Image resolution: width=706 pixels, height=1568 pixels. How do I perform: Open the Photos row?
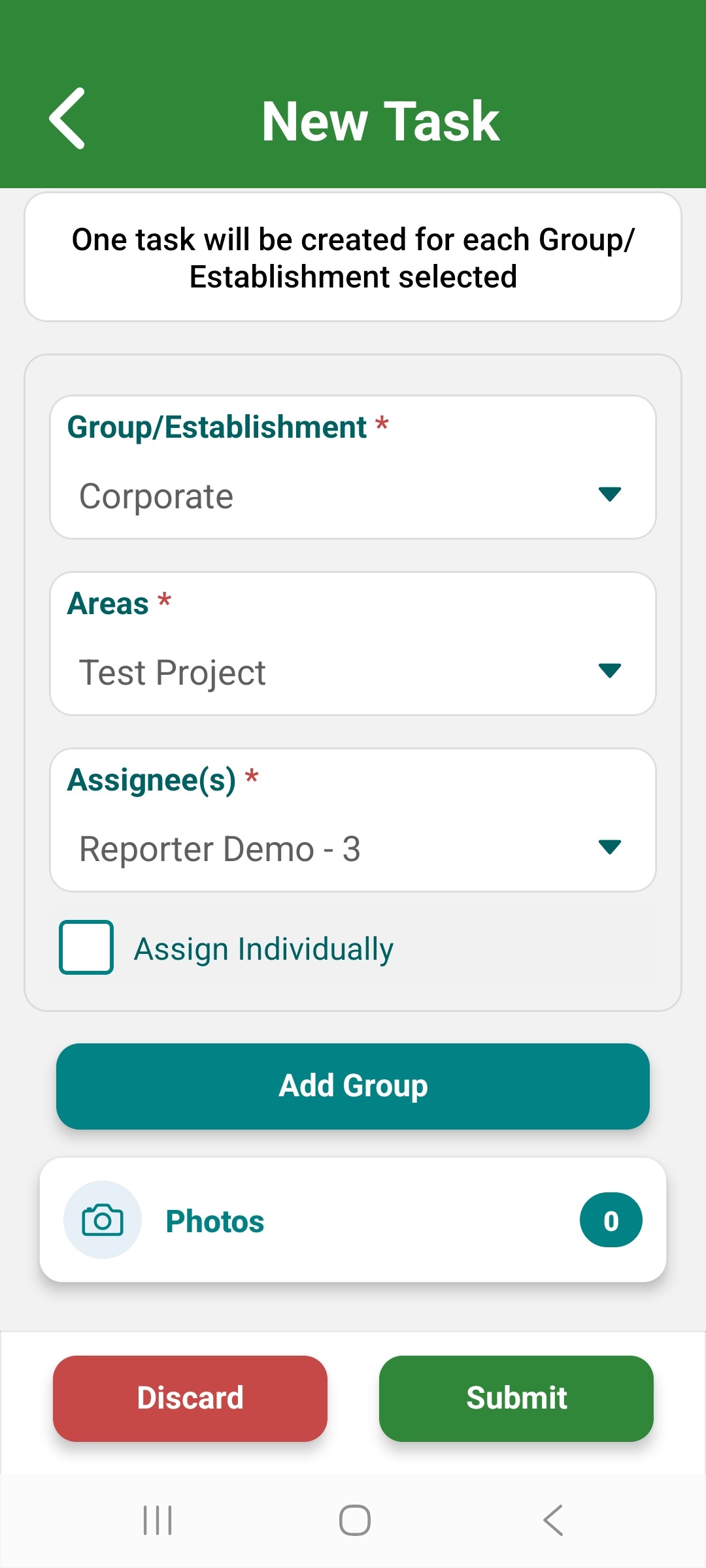tap(353, 1220)
